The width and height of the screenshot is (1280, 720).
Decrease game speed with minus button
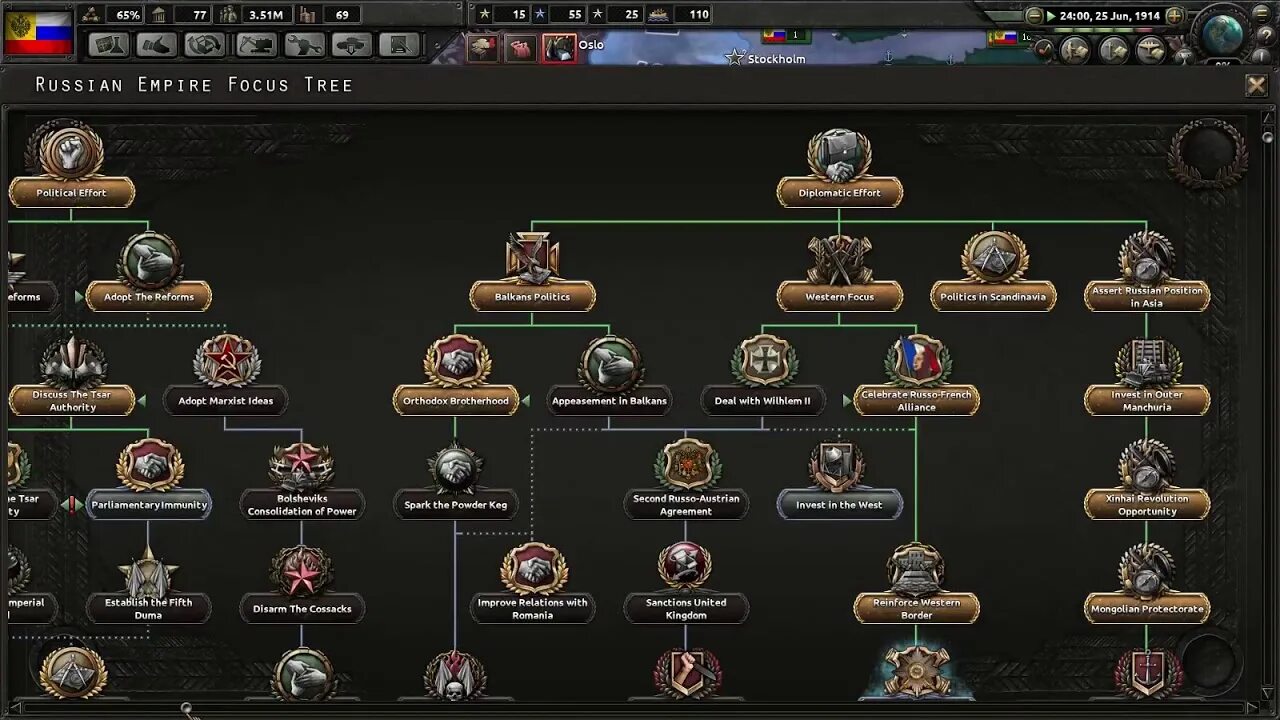(x=1035, y=16)
